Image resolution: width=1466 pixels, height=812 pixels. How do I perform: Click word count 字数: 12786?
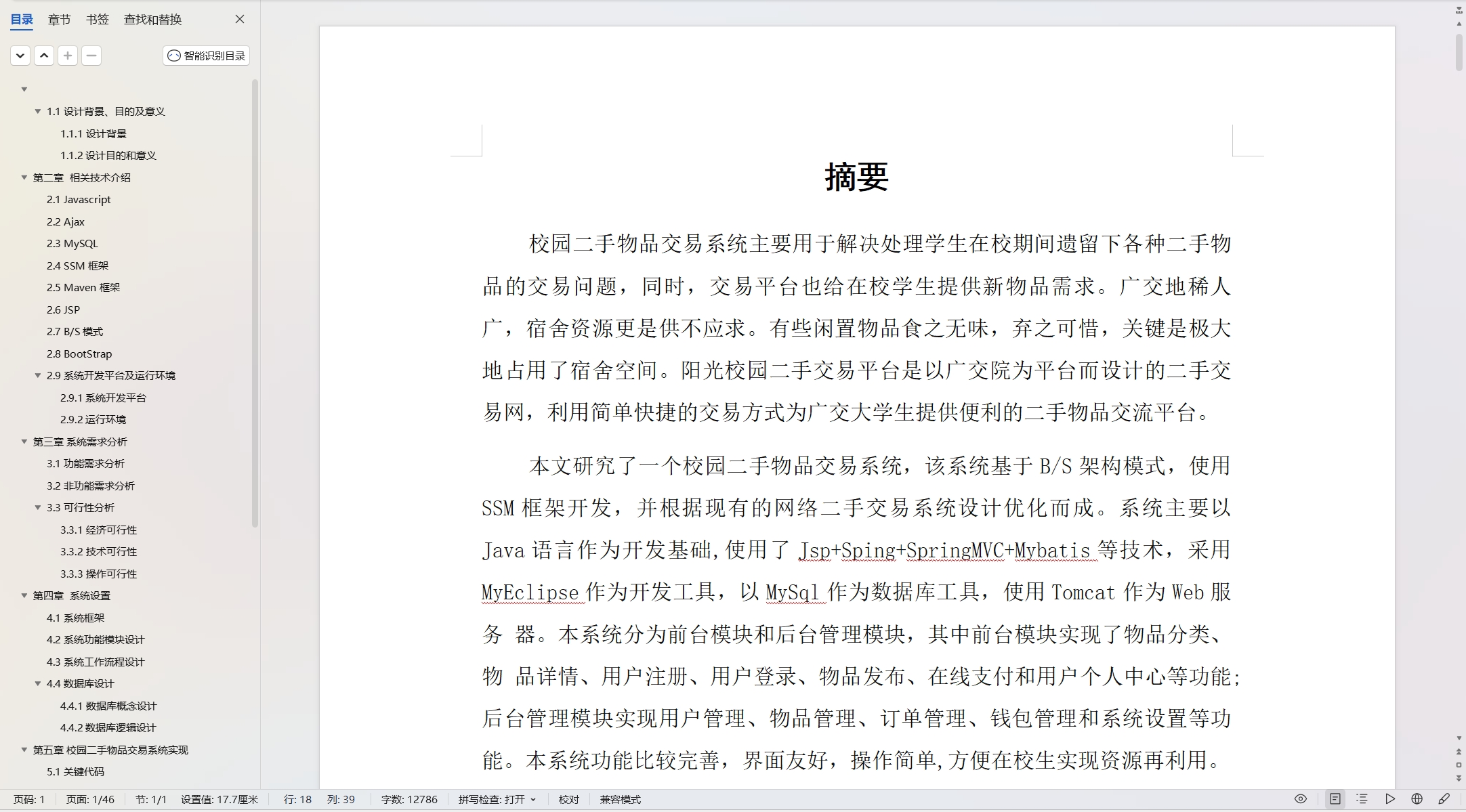[x=409, y=799]
